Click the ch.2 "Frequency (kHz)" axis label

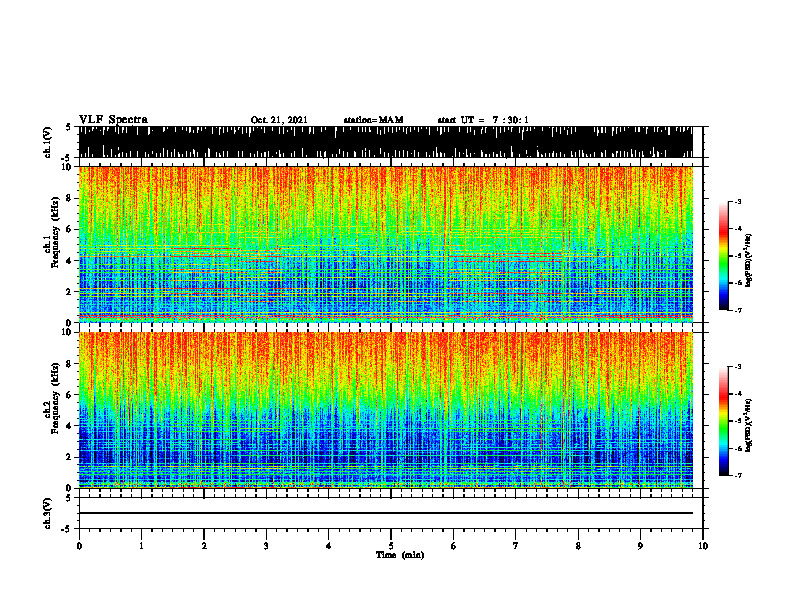click(55, 398)
